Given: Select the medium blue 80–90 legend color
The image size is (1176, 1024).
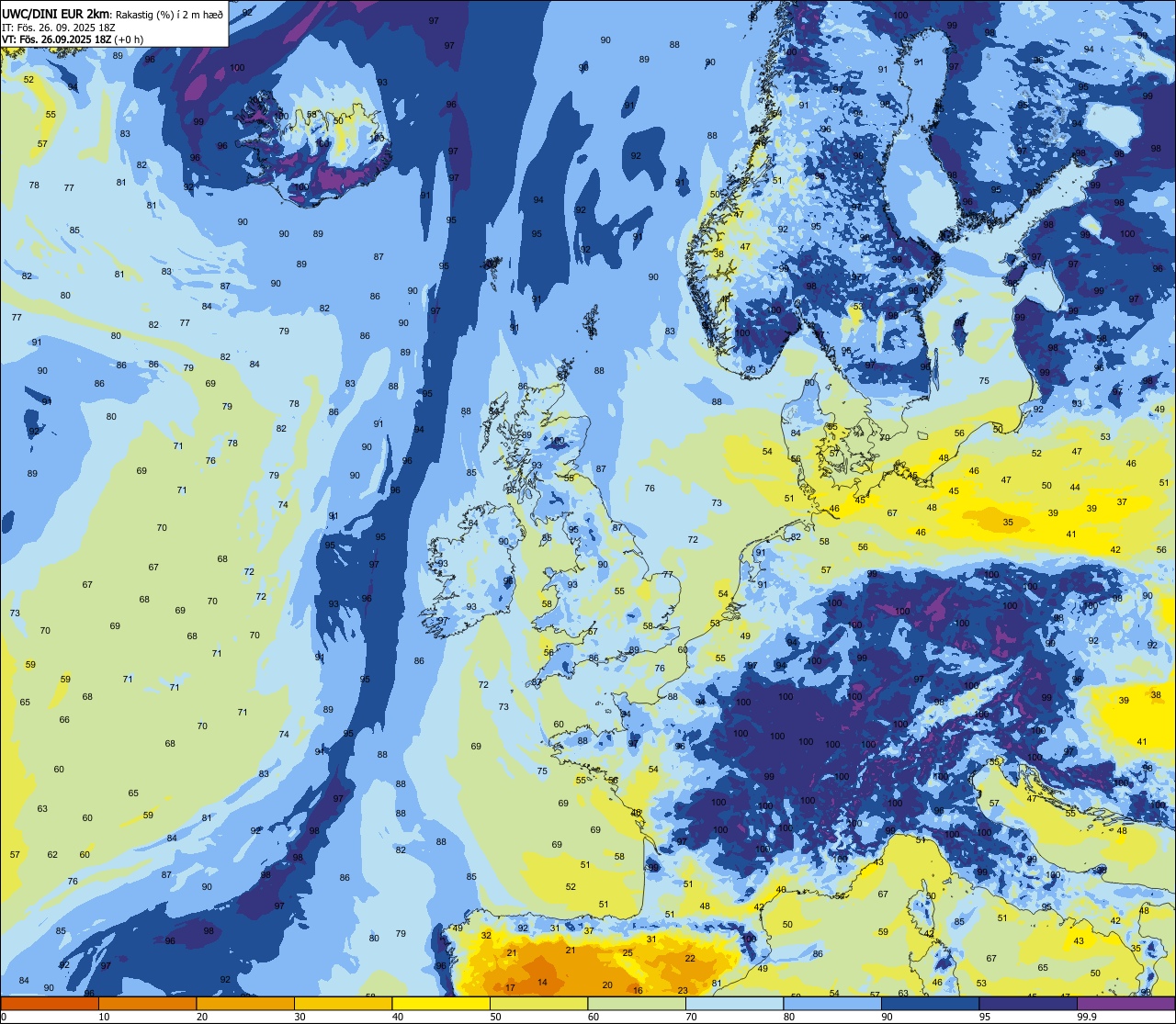Looking at the screenshot, I should coord(832,1003).
